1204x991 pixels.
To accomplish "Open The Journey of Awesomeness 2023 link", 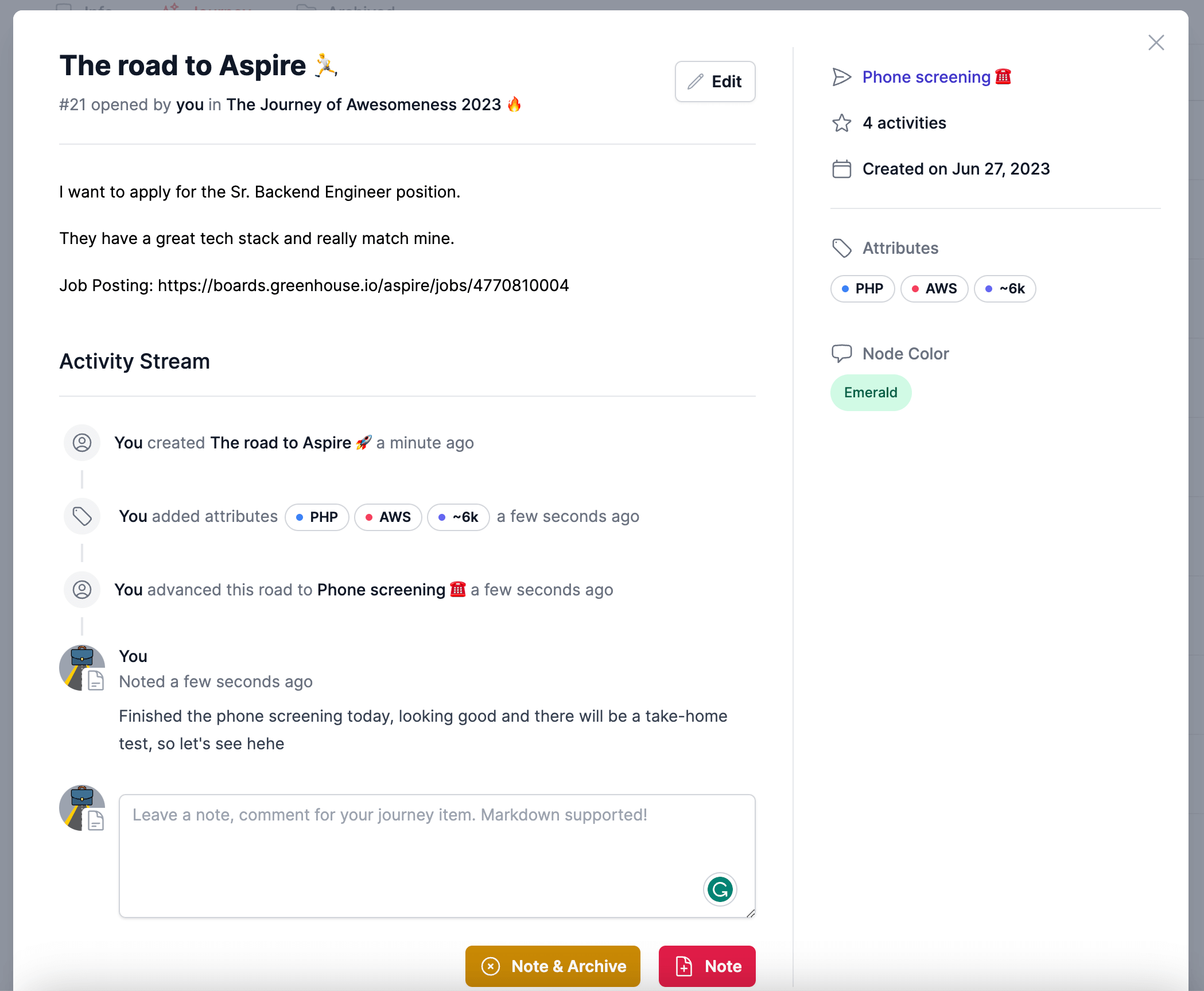I will coord(374,104).
